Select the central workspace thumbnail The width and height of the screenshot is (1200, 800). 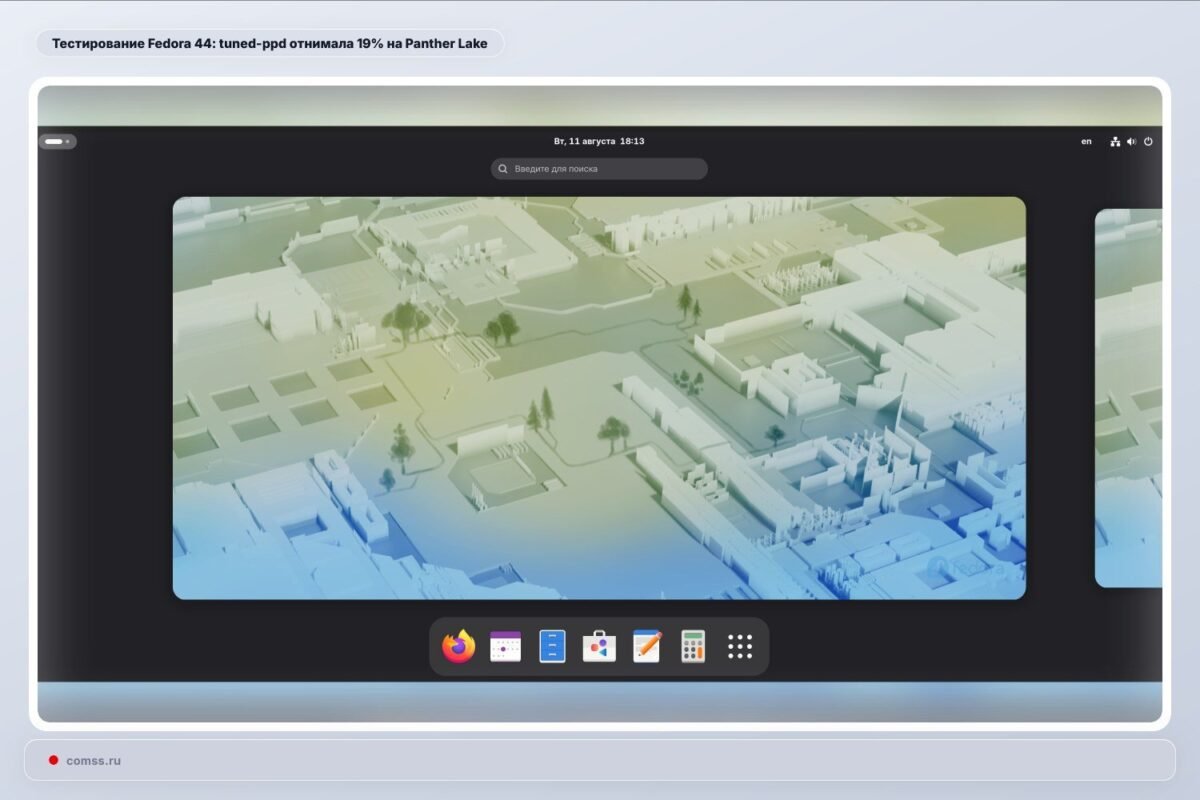(x=599, y=398)
